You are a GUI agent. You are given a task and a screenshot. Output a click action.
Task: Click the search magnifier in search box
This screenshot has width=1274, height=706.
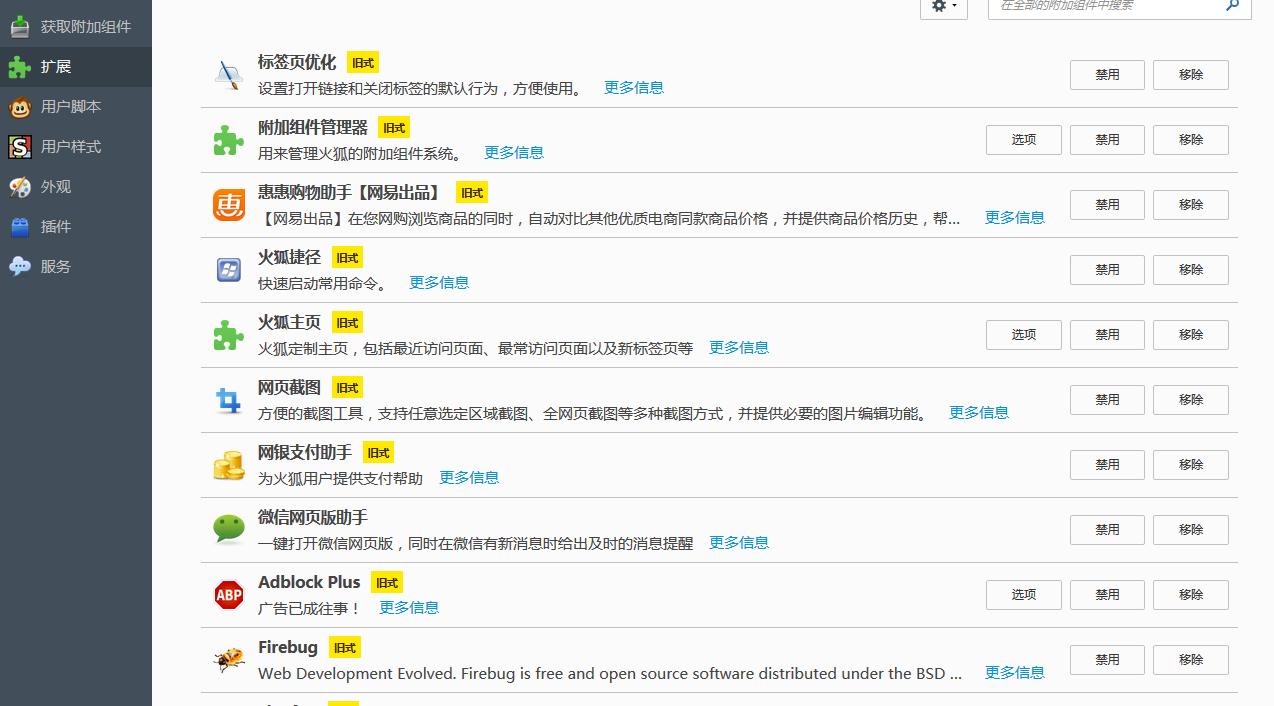1233,6
